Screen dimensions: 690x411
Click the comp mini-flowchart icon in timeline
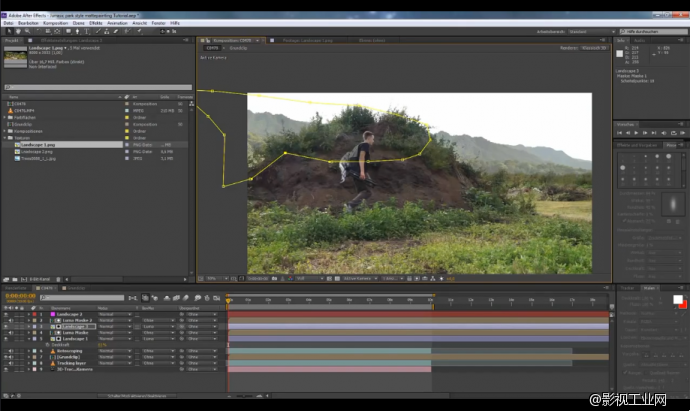[x=133, y=298]
